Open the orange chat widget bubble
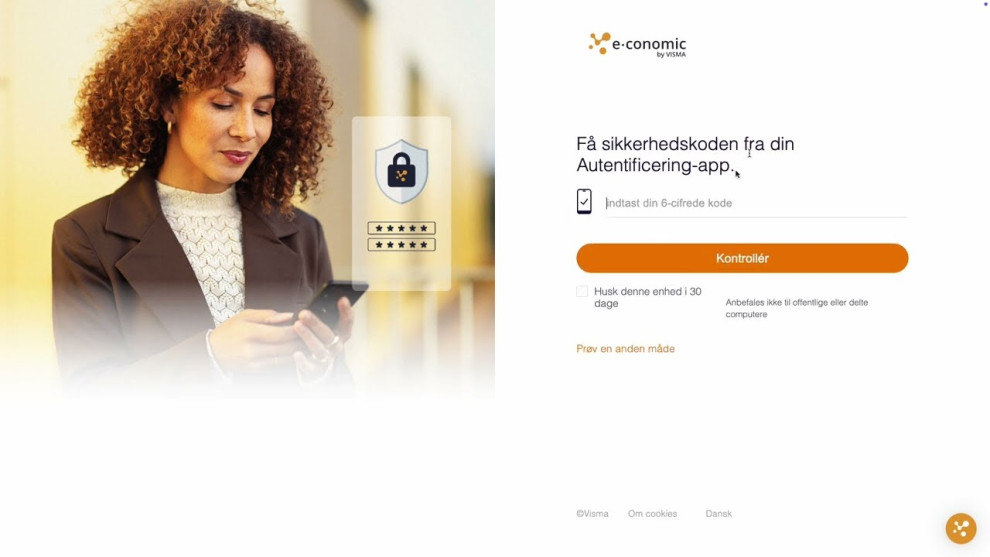This screenshot has width=990, height=557. click(960, 528)
